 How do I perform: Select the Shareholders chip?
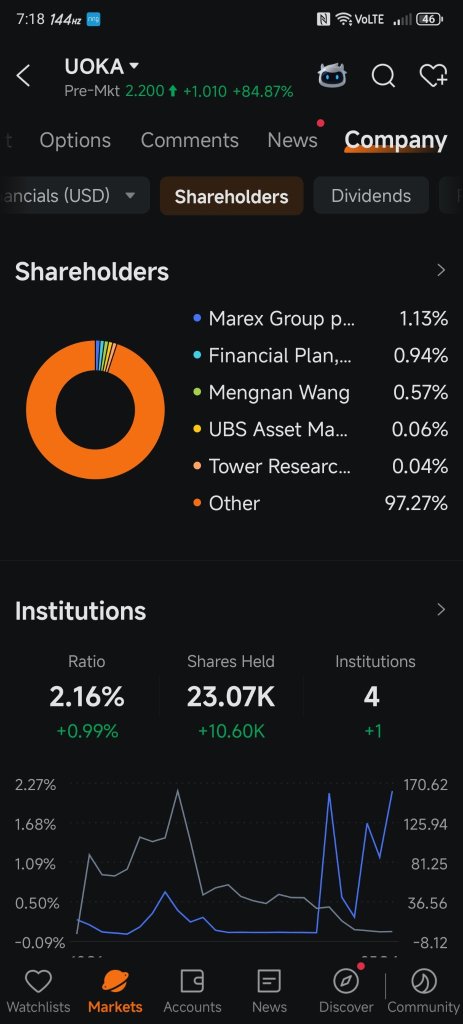(x=231, y=196)
